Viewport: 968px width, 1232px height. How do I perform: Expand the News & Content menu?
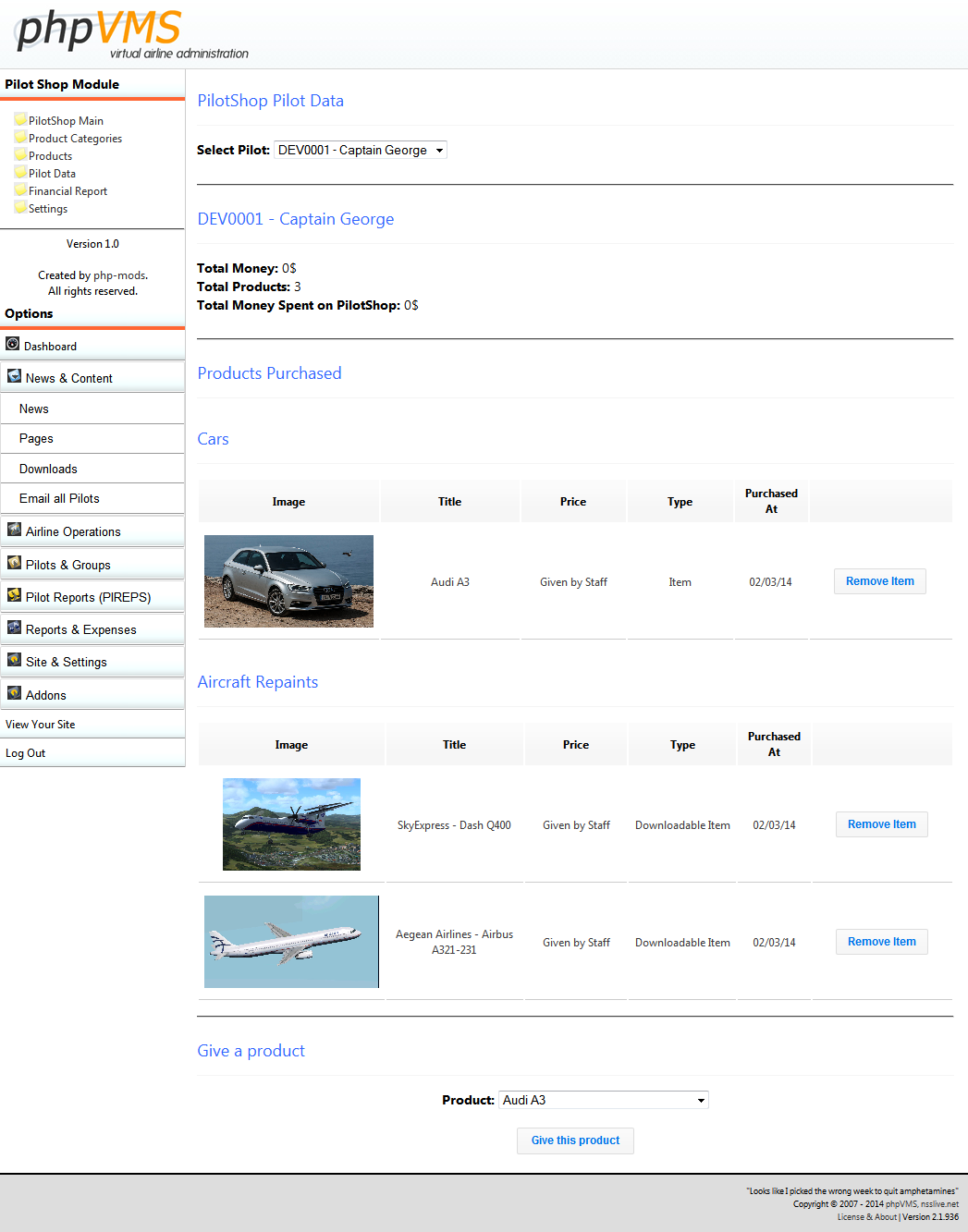pyautogui.click(x=92, y=378)
